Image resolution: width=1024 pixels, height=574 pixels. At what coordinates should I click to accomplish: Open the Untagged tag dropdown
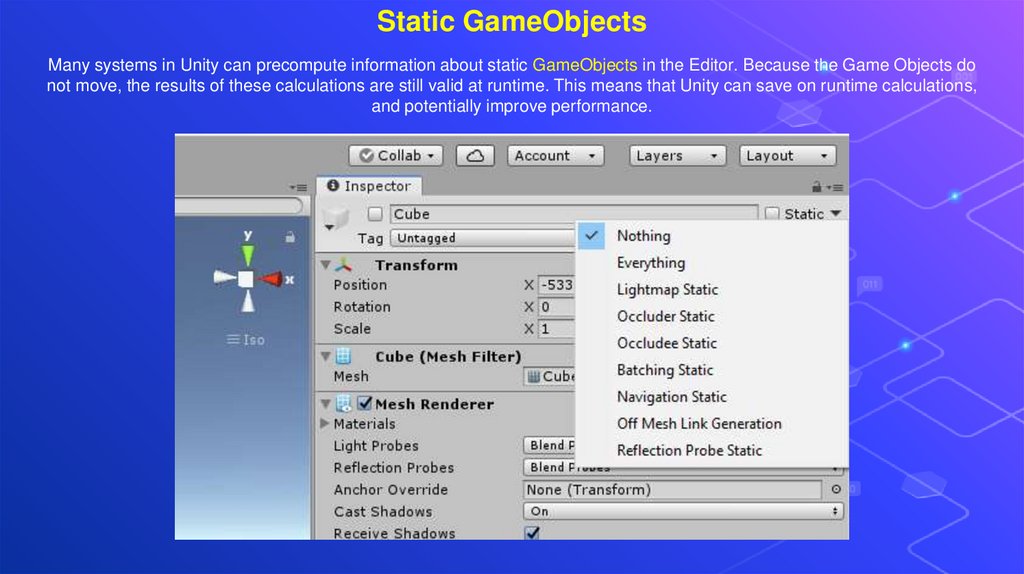click(x=483, y=238)
